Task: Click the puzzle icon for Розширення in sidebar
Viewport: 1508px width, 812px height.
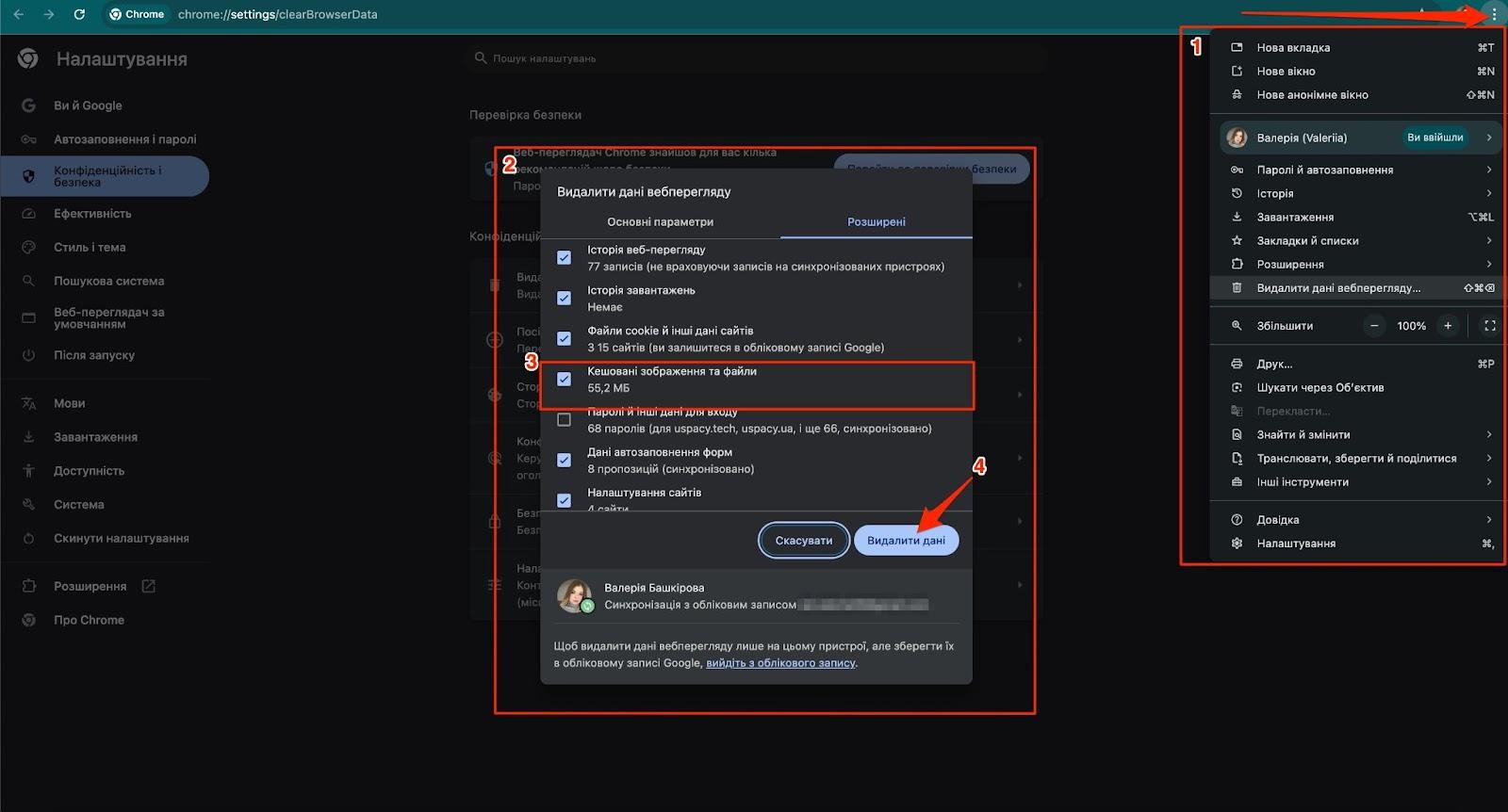Action: coord(28,586)
